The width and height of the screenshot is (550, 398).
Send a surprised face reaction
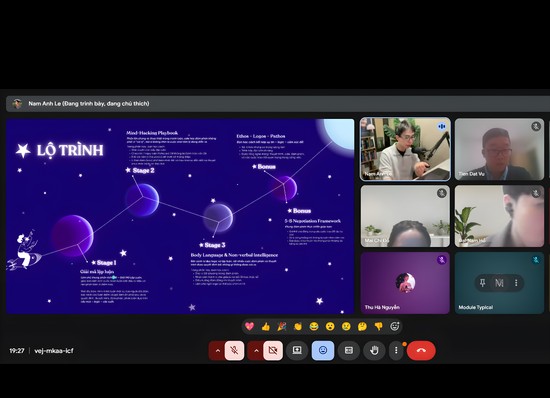click(x=330, y=326)
